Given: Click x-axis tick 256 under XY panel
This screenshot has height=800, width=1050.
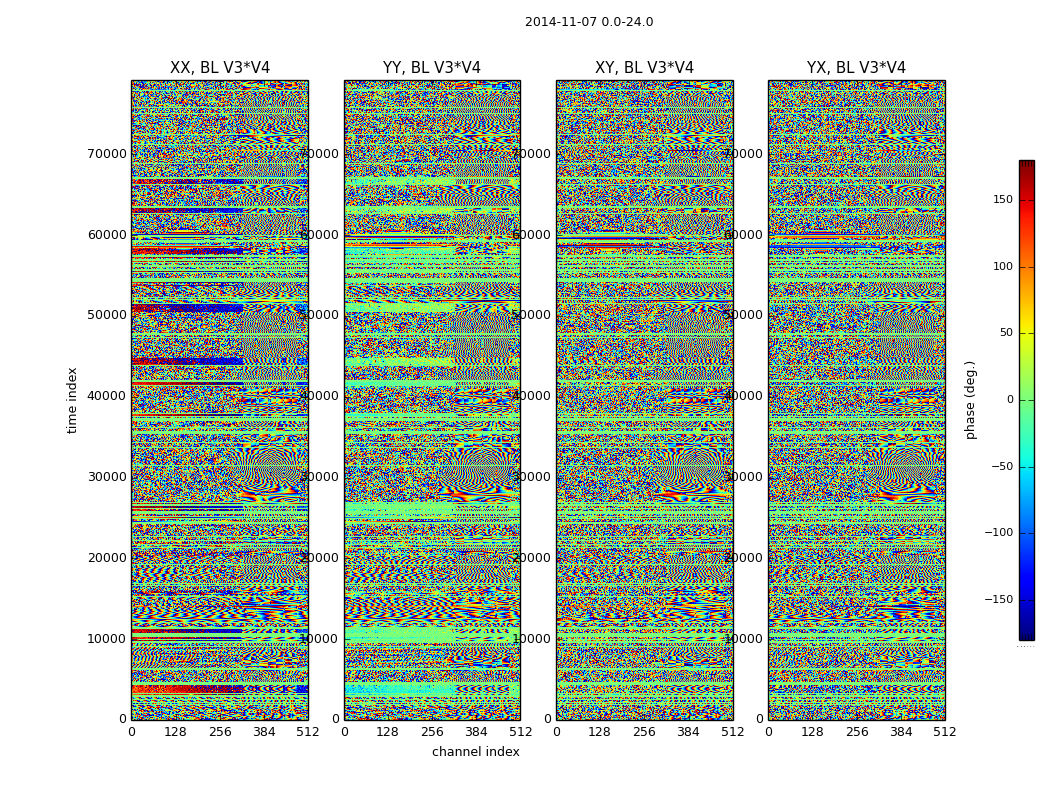Looking at the screenshot, I should 644,732.
